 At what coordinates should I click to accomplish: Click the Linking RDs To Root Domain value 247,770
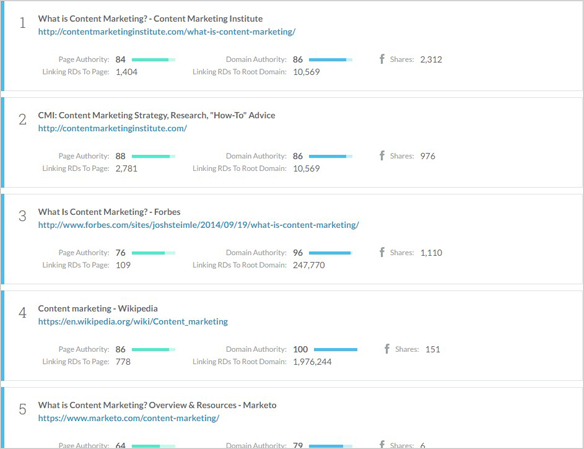point(309,265)
